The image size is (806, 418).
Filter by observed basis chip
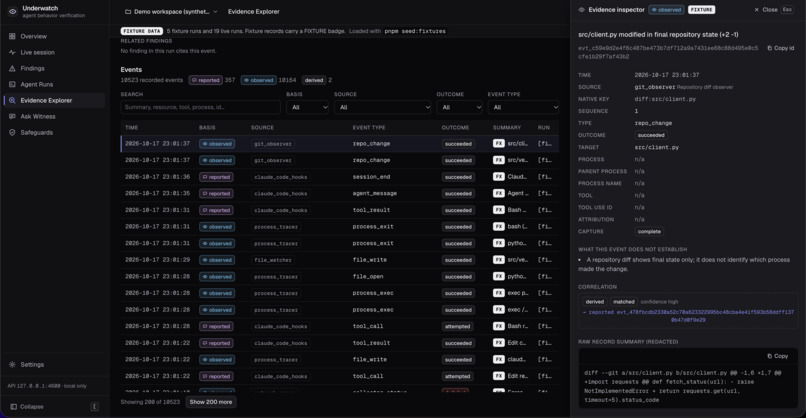tap(259, 80)
